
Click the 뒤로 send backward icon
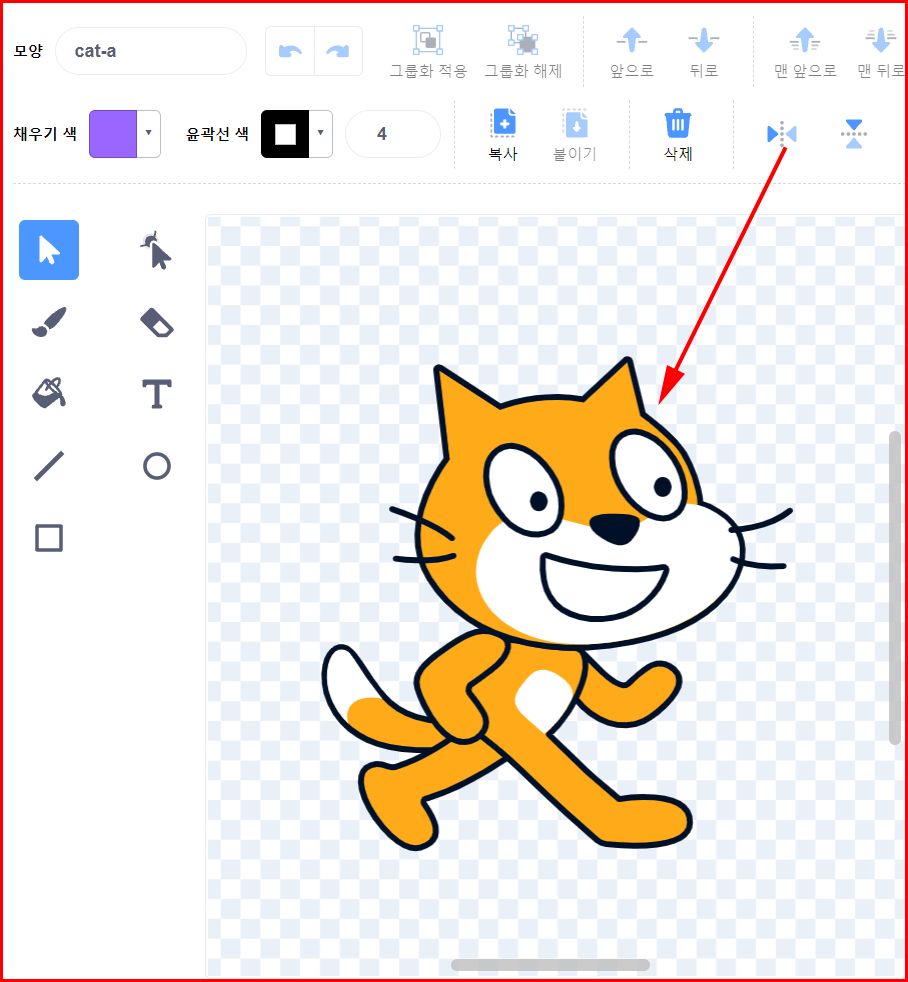point(704,40)
